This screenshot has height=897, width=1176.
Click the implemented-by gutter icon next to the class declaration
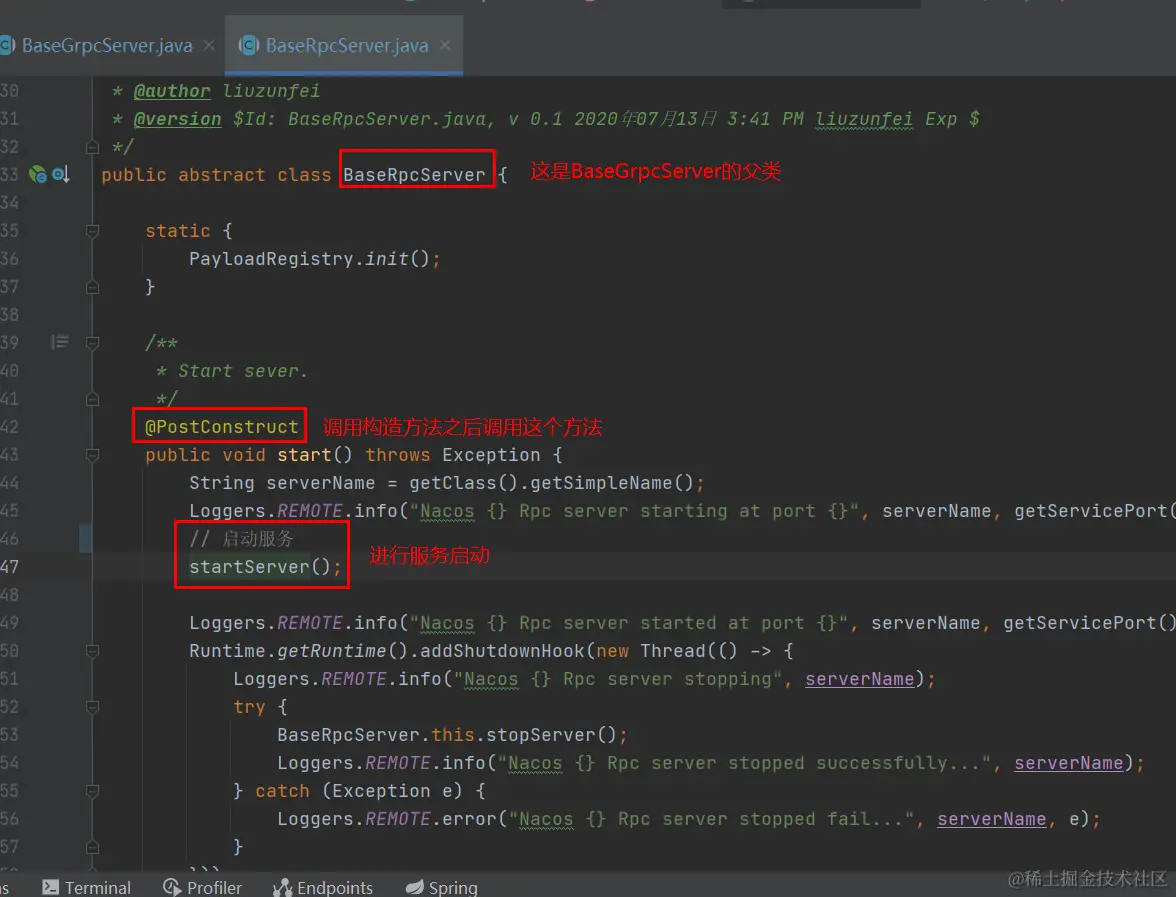point(61,175)
